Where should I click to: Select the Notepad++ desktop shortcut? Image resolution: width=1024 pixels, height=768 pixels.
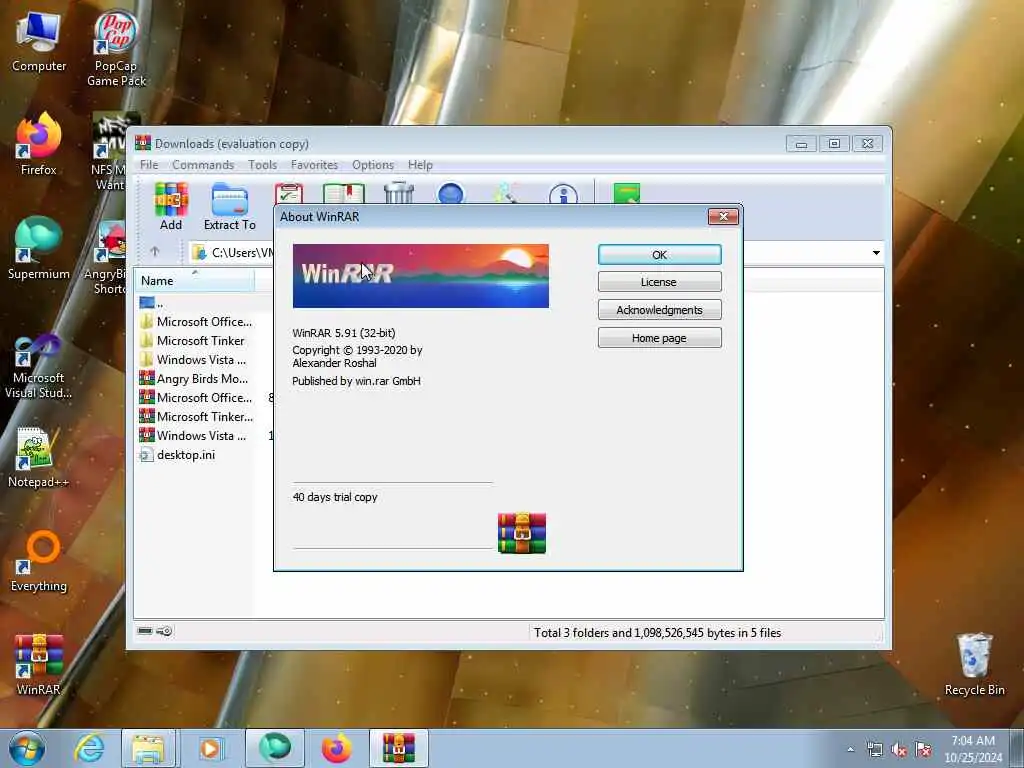[38, 458]
